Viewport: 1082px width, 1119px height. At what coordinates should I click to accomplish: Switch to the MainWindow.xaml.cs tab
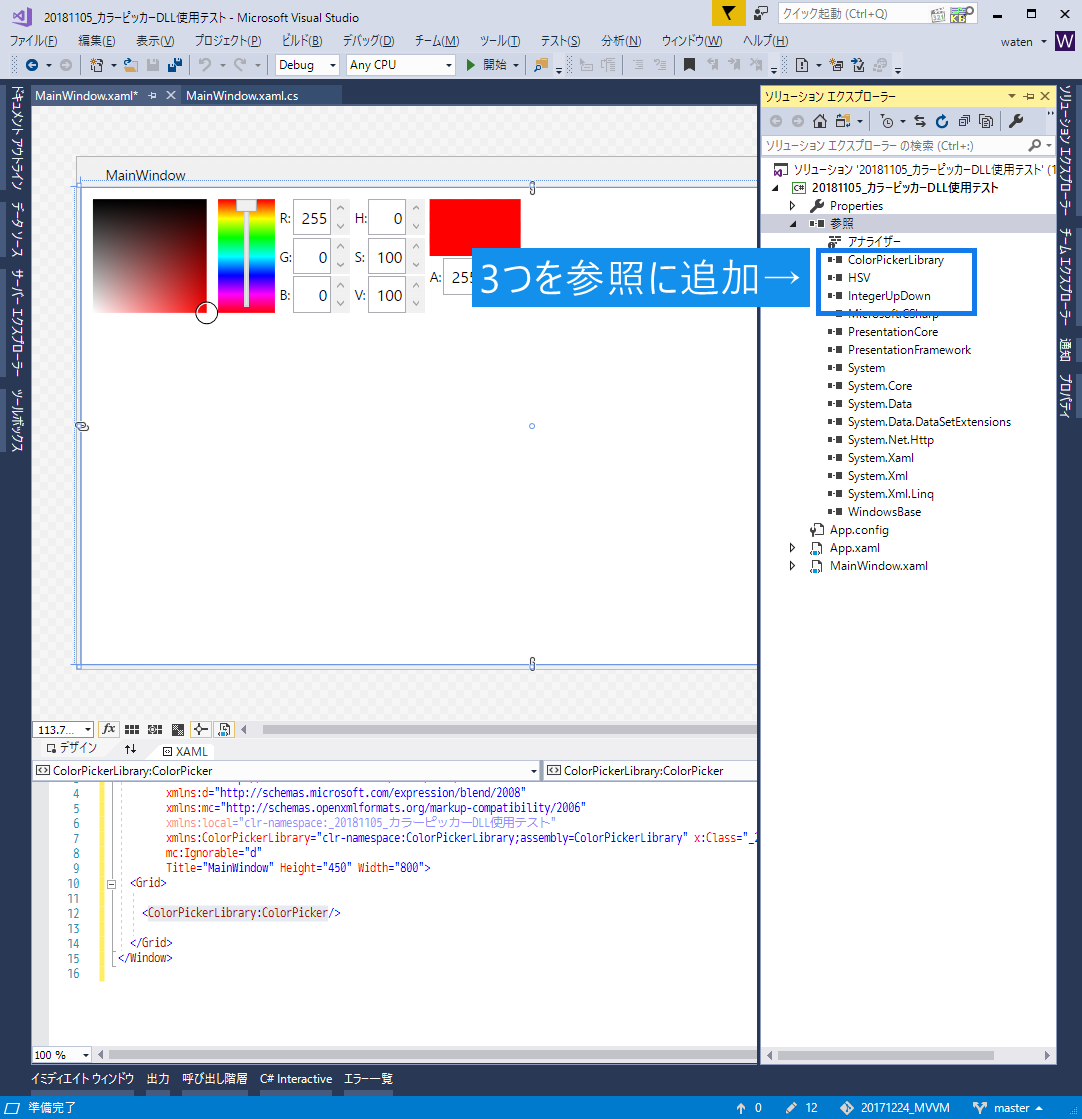pyautogui.click(x=242, y=96)
